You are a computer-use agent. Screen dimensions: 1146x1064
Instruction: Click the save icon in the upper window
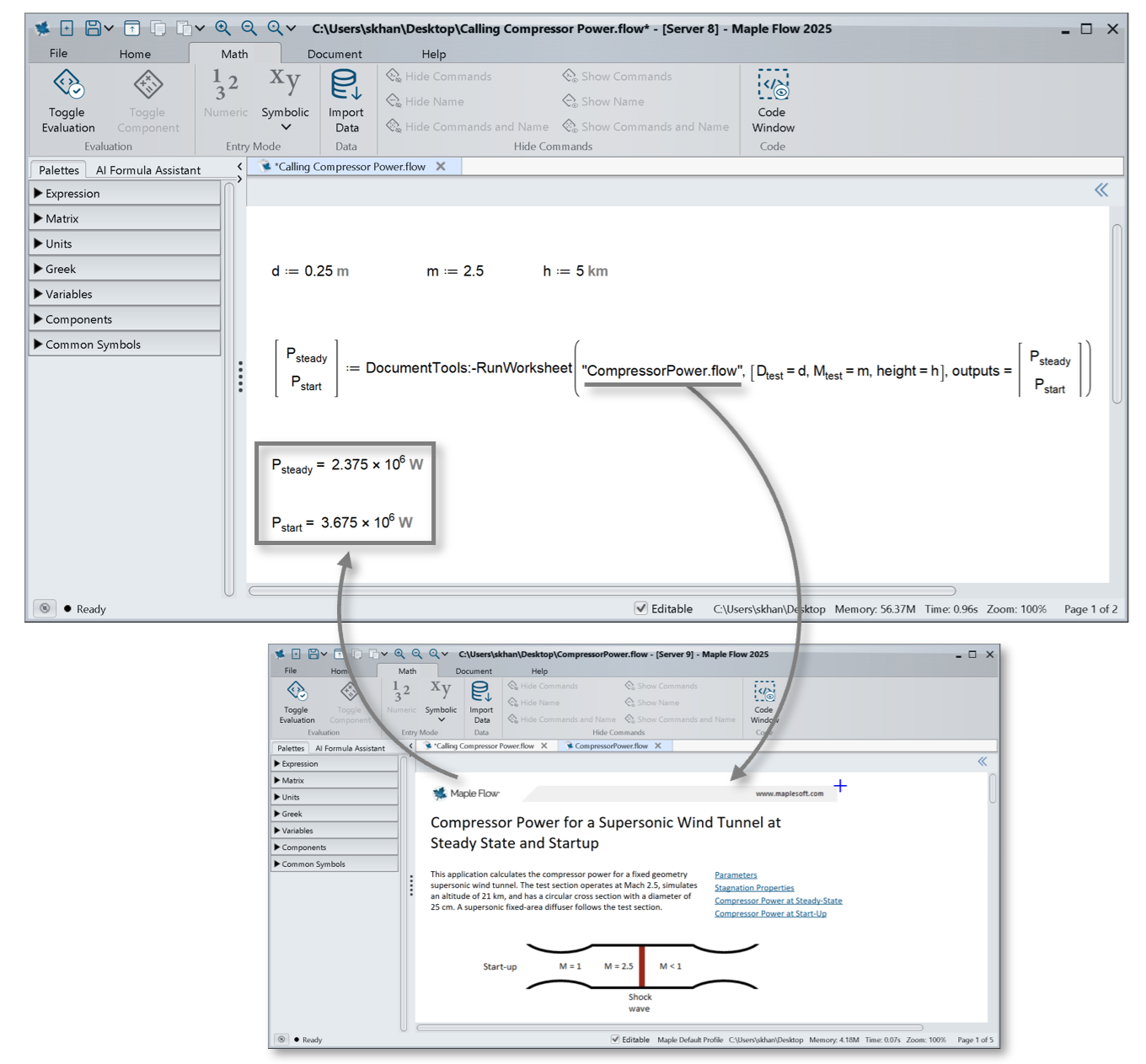(93, 28)
